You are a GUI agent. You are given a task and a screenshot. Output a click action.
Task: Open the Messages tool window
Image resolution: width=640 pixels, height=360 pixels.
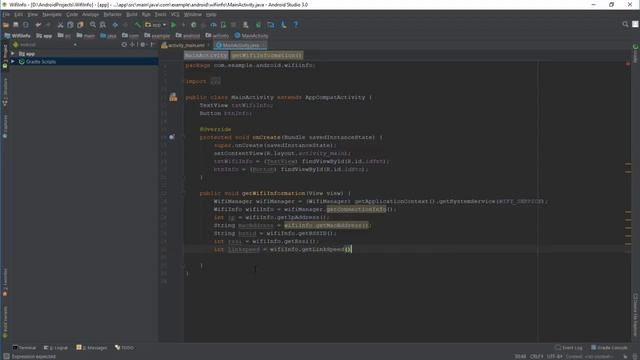click(x=92, y=348)
